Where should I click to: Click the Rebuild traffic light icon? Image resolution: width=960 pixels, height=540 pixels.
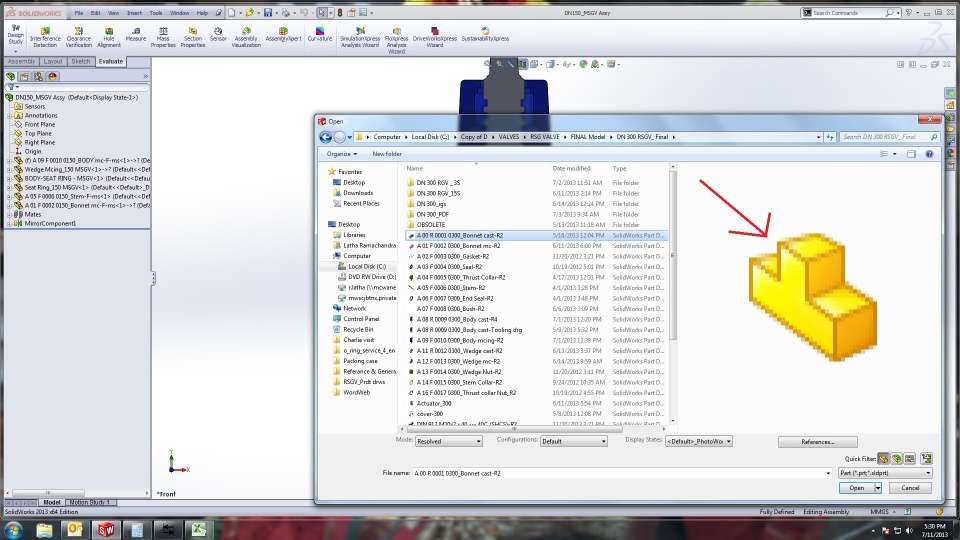(x=340, y=12)
